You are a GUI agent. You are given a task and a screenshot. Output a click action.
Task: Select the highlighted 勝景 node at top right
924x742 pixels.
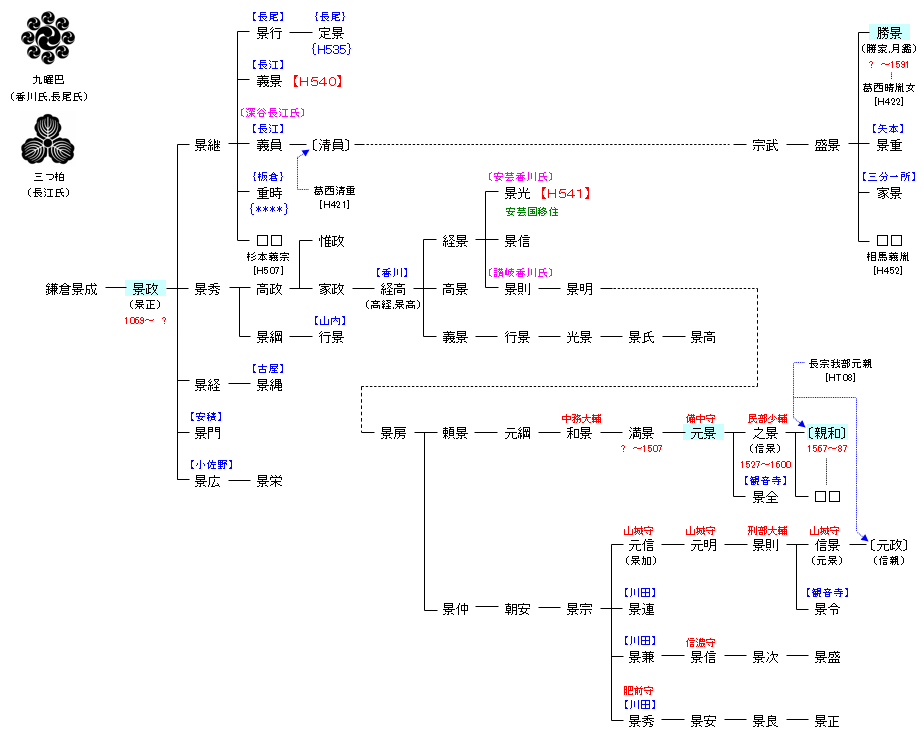point(888,33)
